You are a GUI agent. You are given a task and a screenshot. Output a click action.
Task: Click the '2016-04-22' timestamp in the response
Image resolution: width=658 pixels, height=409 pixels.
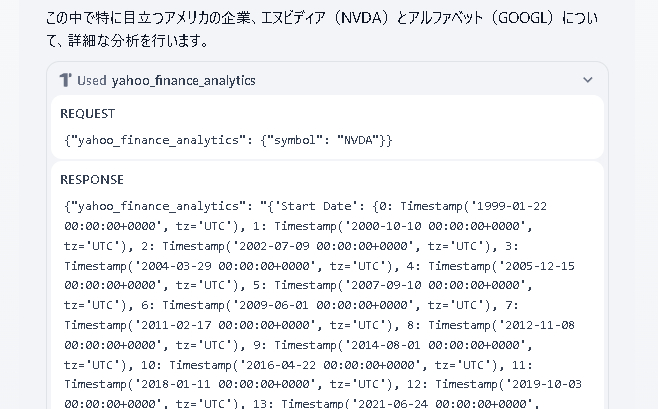(x=281, y=365)
